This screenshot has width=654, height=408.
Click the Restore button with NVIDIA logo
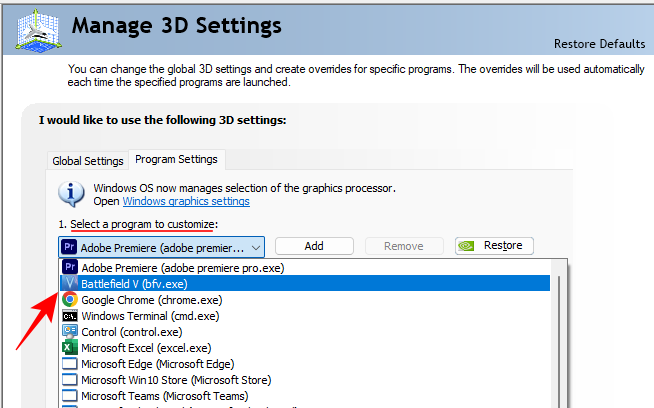pyautogui.click(x=495, y=246)
